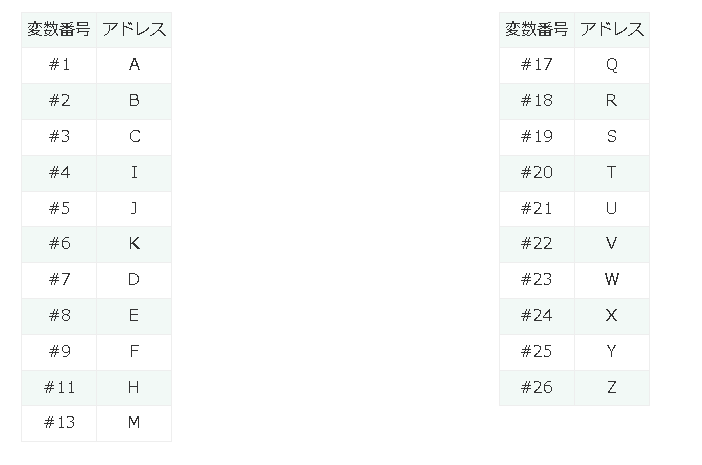Click address letter W cell
702x465 pixels.
tap(612, 279)
